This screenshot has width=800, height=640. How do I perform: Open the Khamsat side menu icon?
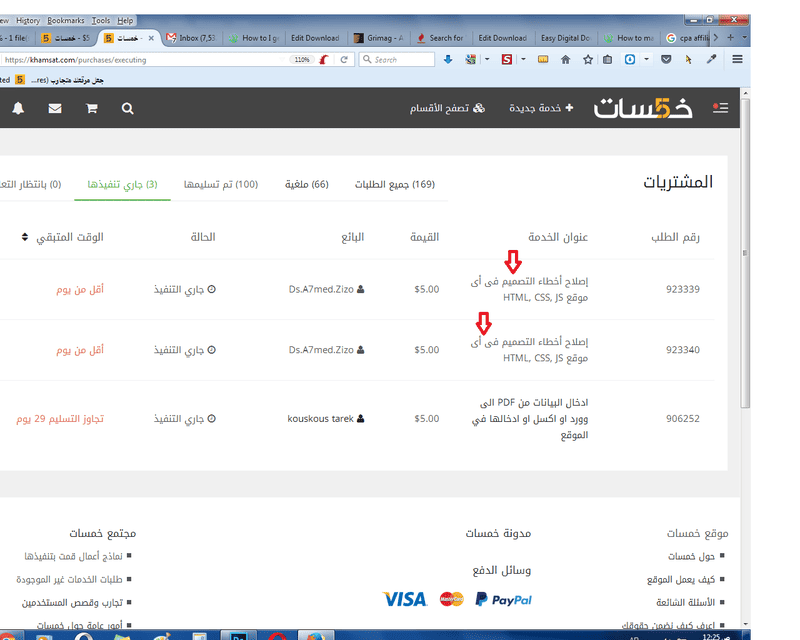pyautogui.click(x=720, y=108)
